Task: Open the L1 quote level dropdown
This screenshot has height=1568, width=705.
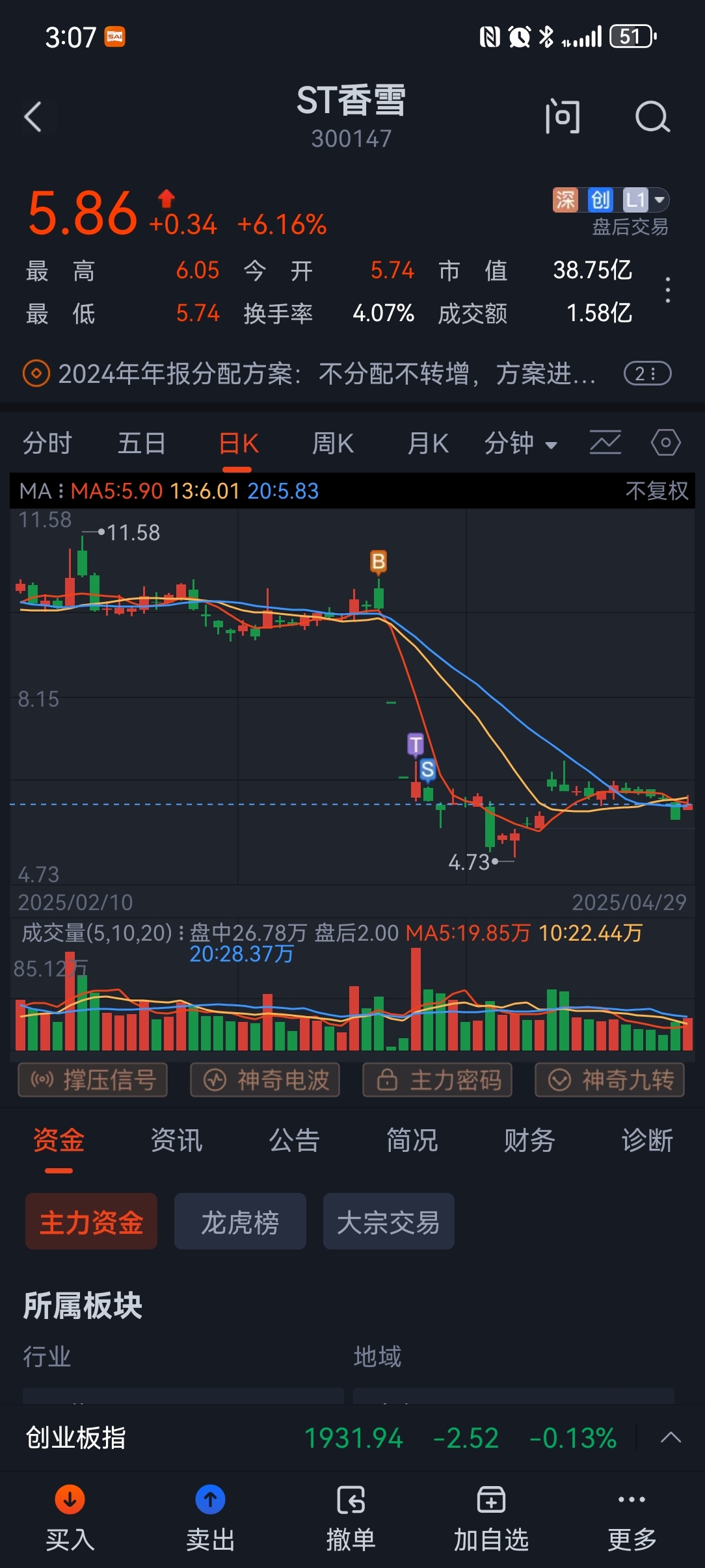Action: [645, 200]
